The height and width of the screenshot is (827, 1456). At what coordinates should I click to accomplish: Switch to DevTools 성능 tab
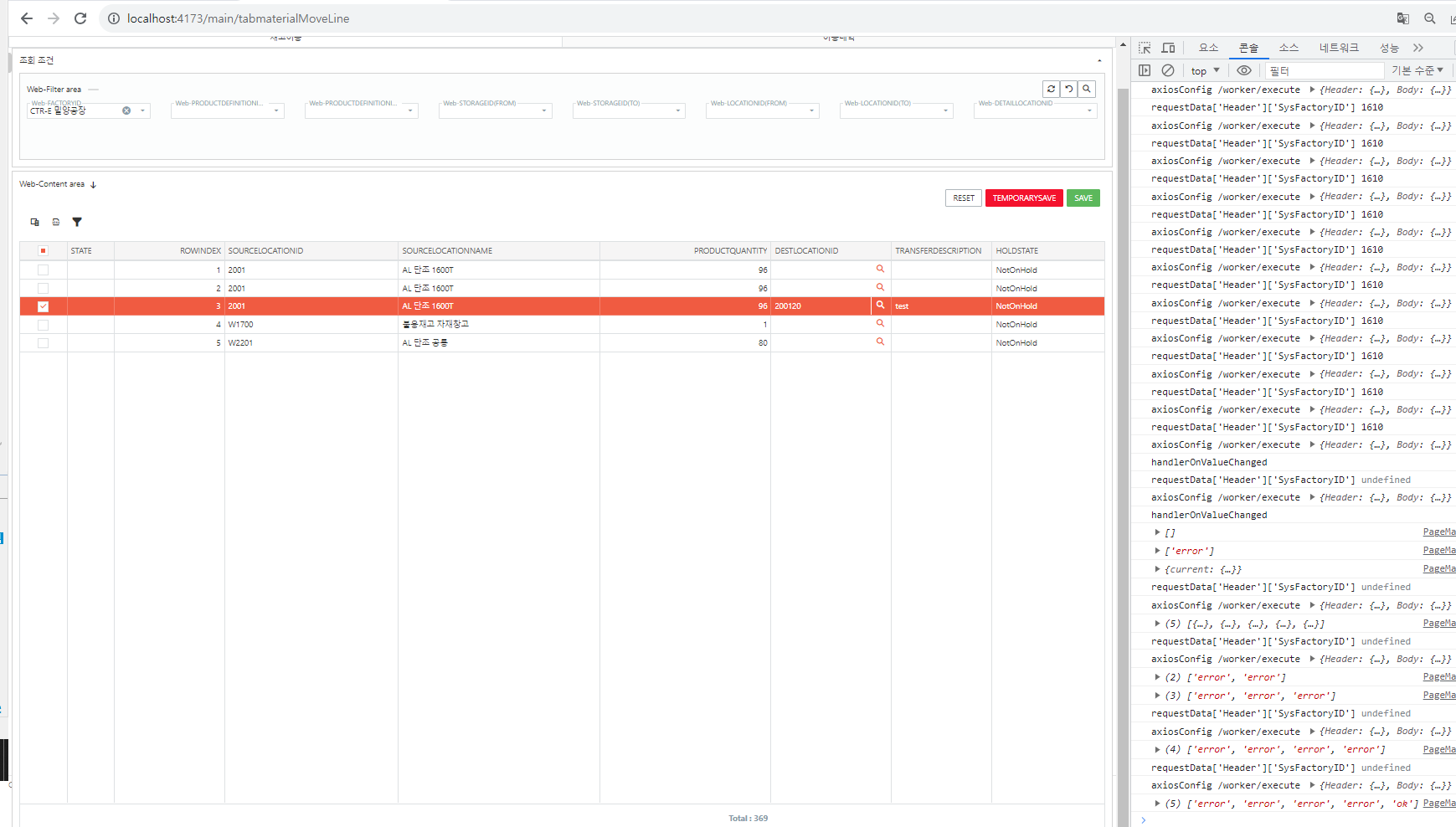[x=1389, y=48]
